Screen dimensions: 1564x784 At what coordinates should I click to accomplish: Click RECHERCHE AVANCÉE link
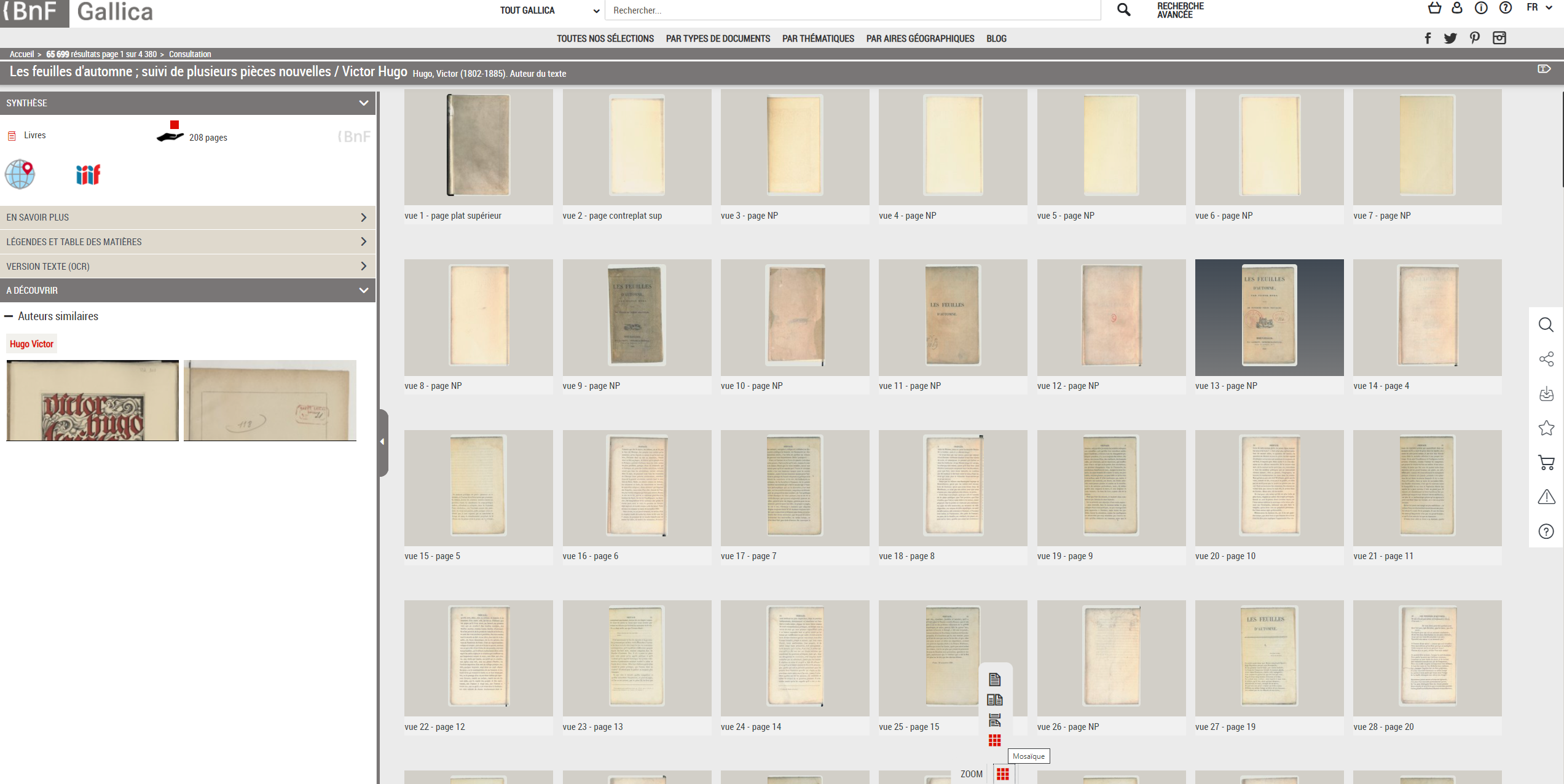pyautogui.click(x=1180, y=10)
